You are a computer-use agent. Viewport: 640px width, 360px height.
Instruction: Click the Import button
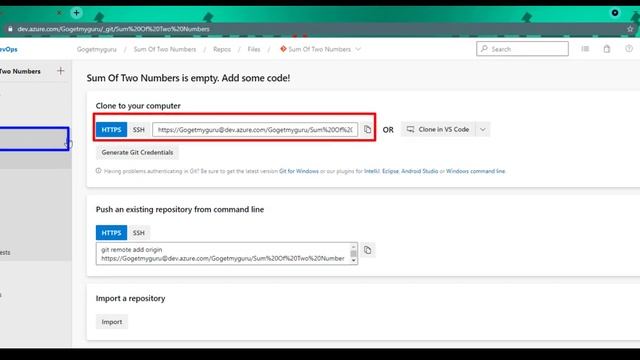112,322
